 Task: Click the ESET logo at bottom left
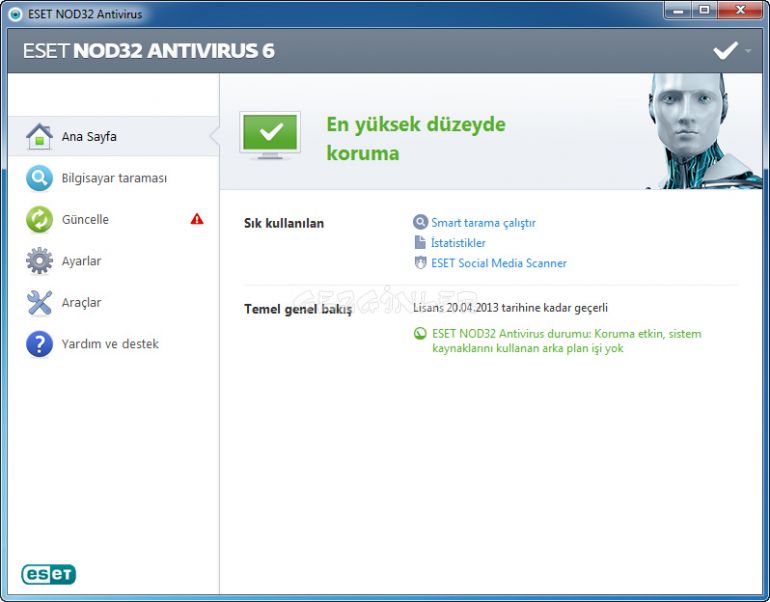[x=49, y=574]
